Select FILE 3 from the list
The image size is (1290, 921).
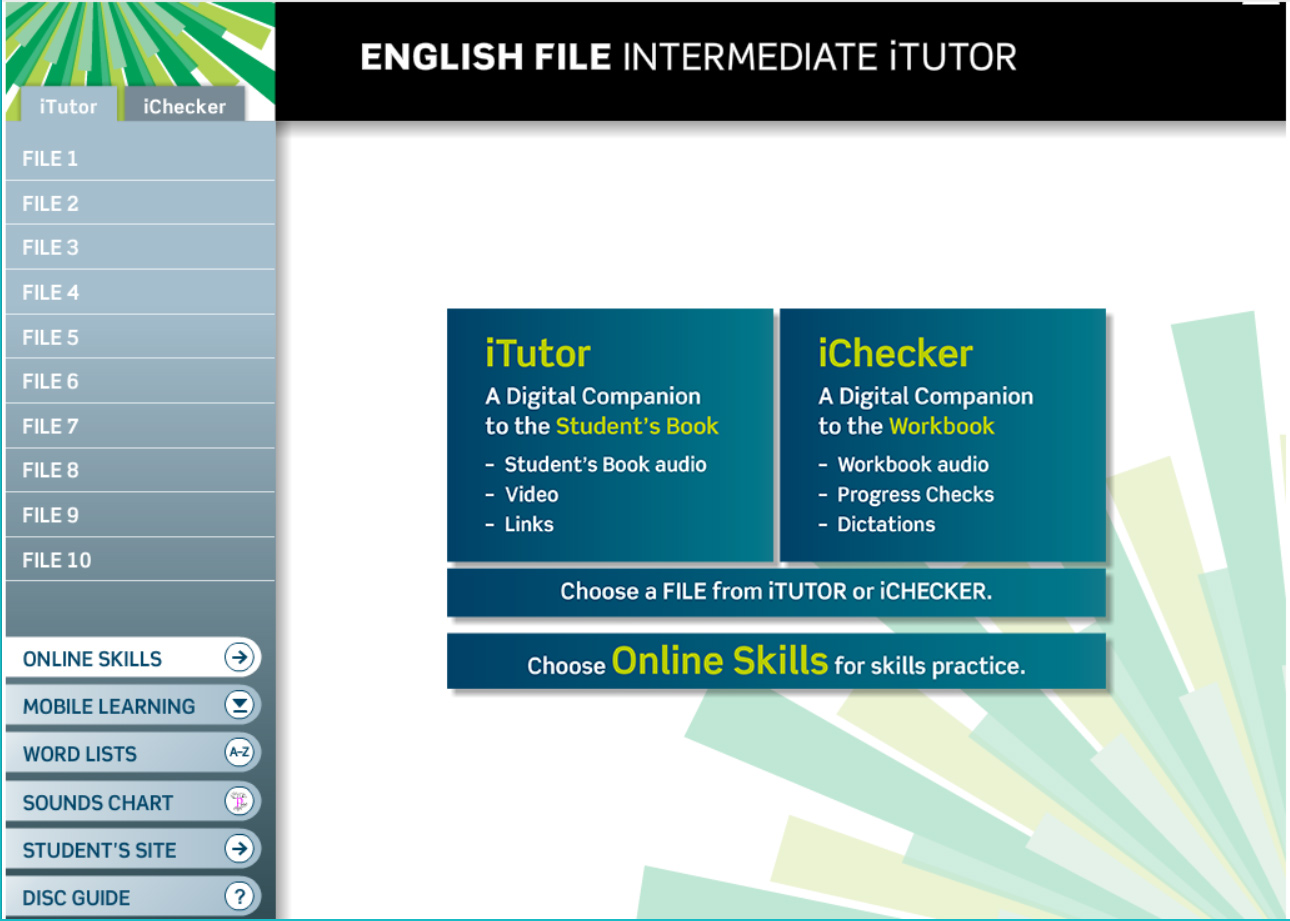click(140, 247)
